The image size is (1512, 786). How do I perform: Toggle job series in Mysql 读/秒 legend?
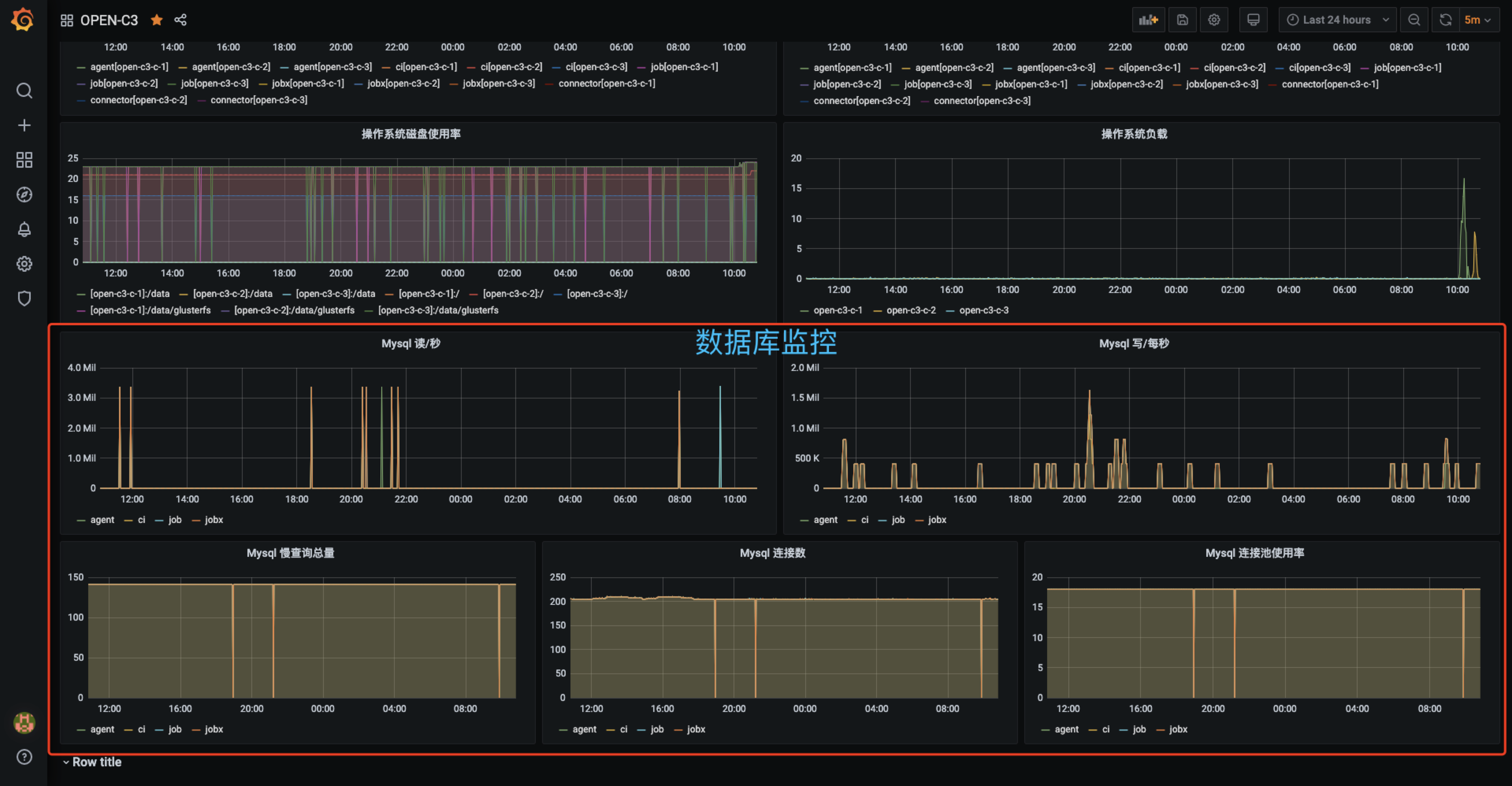click(175, 520)
